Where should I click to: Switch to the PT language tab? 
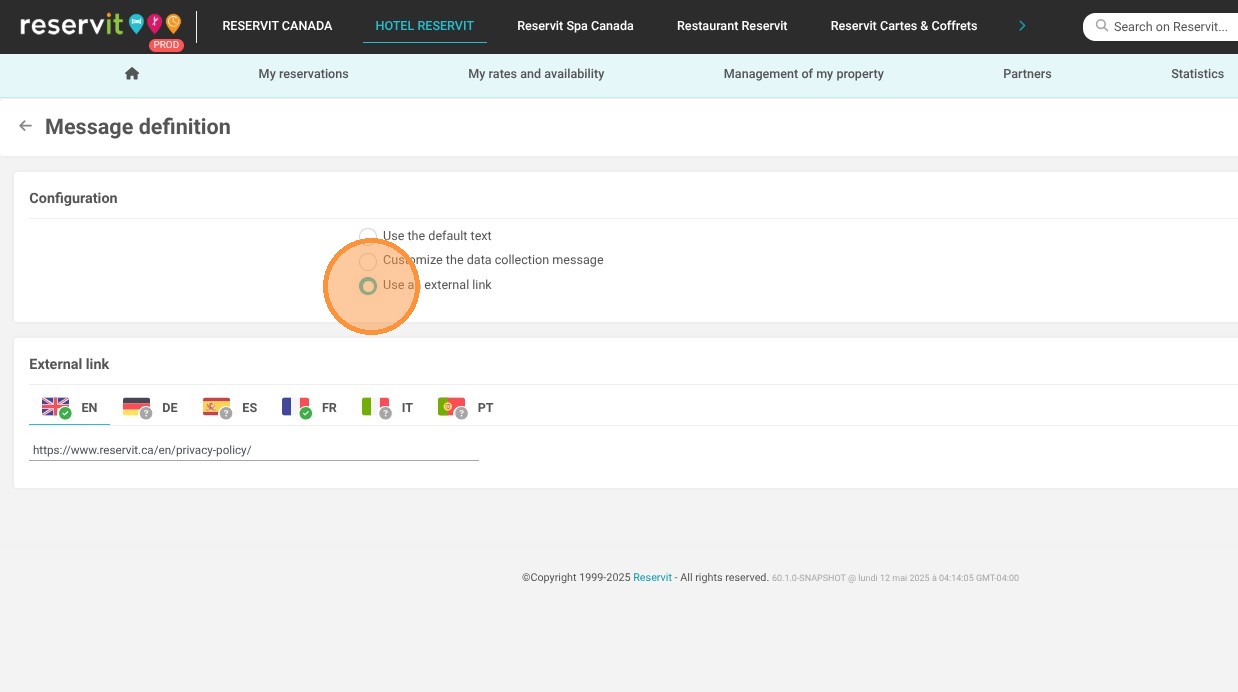(466, 407)
